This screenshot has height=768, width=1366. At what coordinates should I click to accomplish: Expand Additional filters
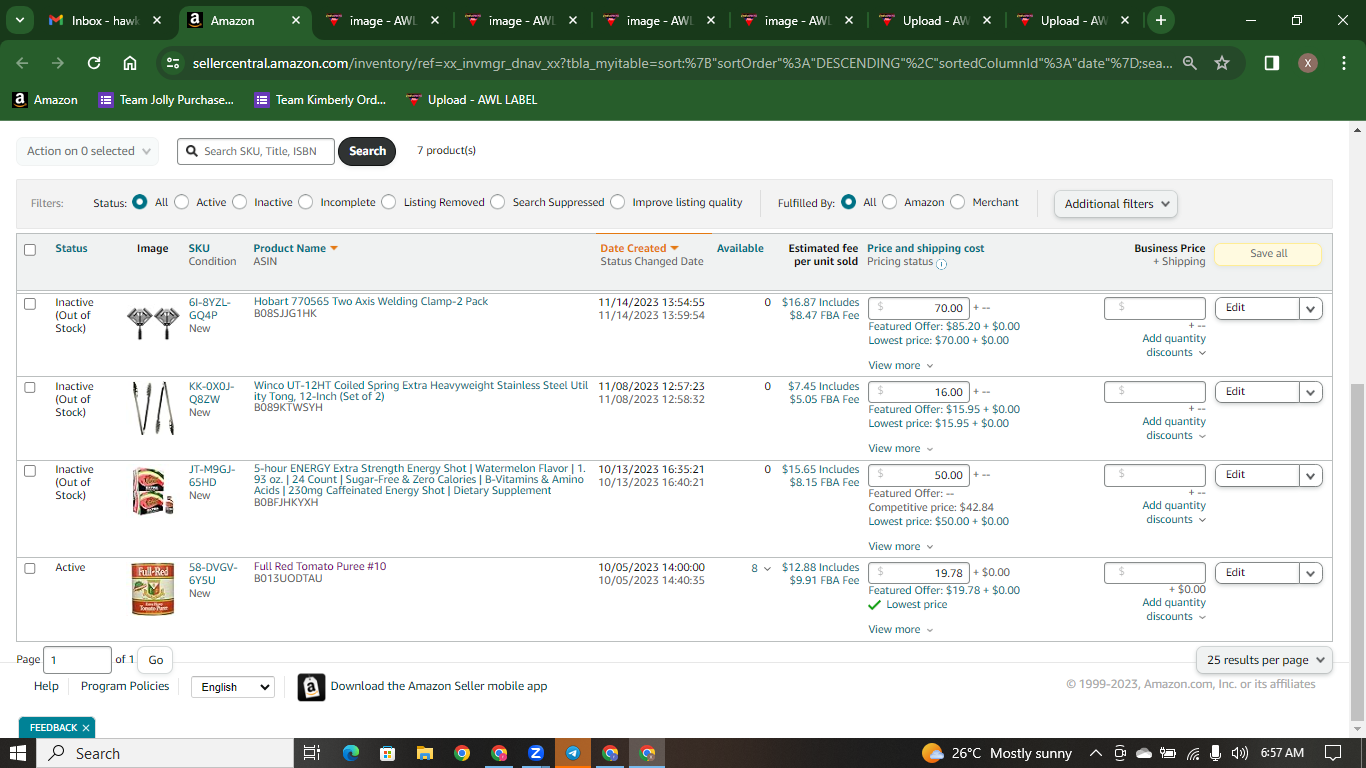click(x=1115, y=204)
